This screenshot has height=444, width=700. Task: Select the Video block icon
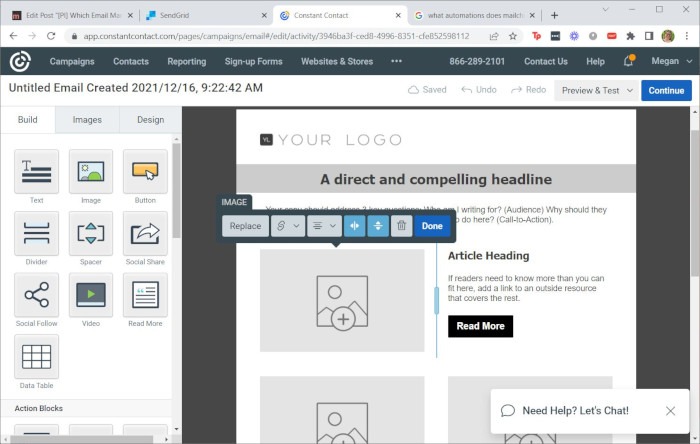tap(91, 295)
